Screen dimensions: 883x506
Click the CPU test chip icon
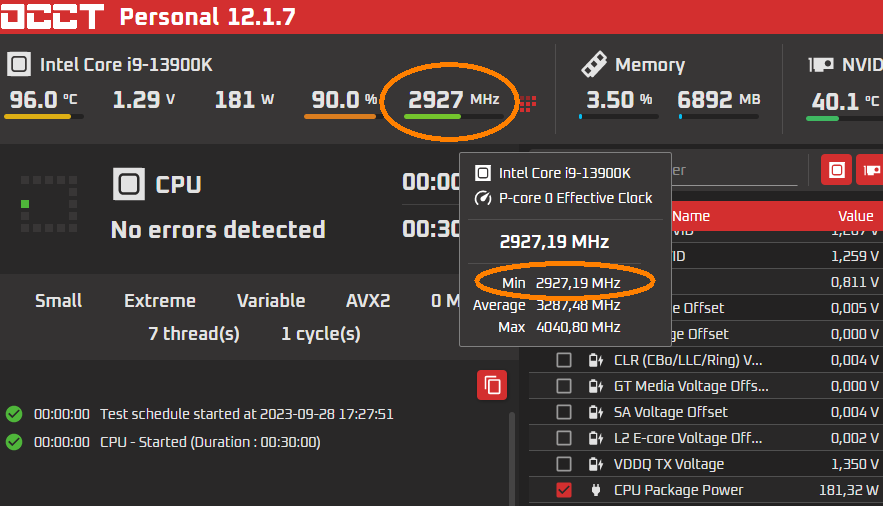coord(128,184)
